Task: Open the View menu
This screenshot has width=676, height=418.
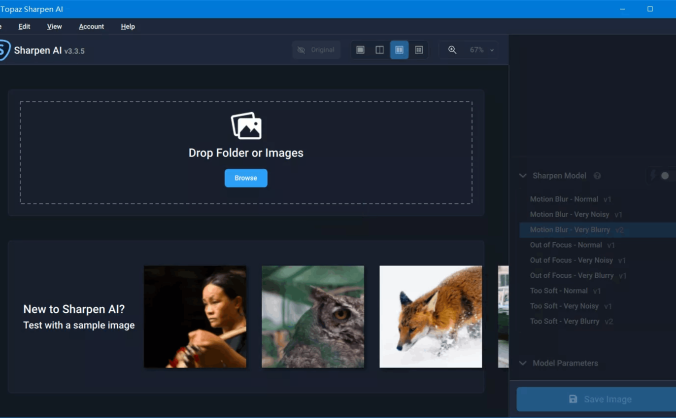Action: click(54, 27)
